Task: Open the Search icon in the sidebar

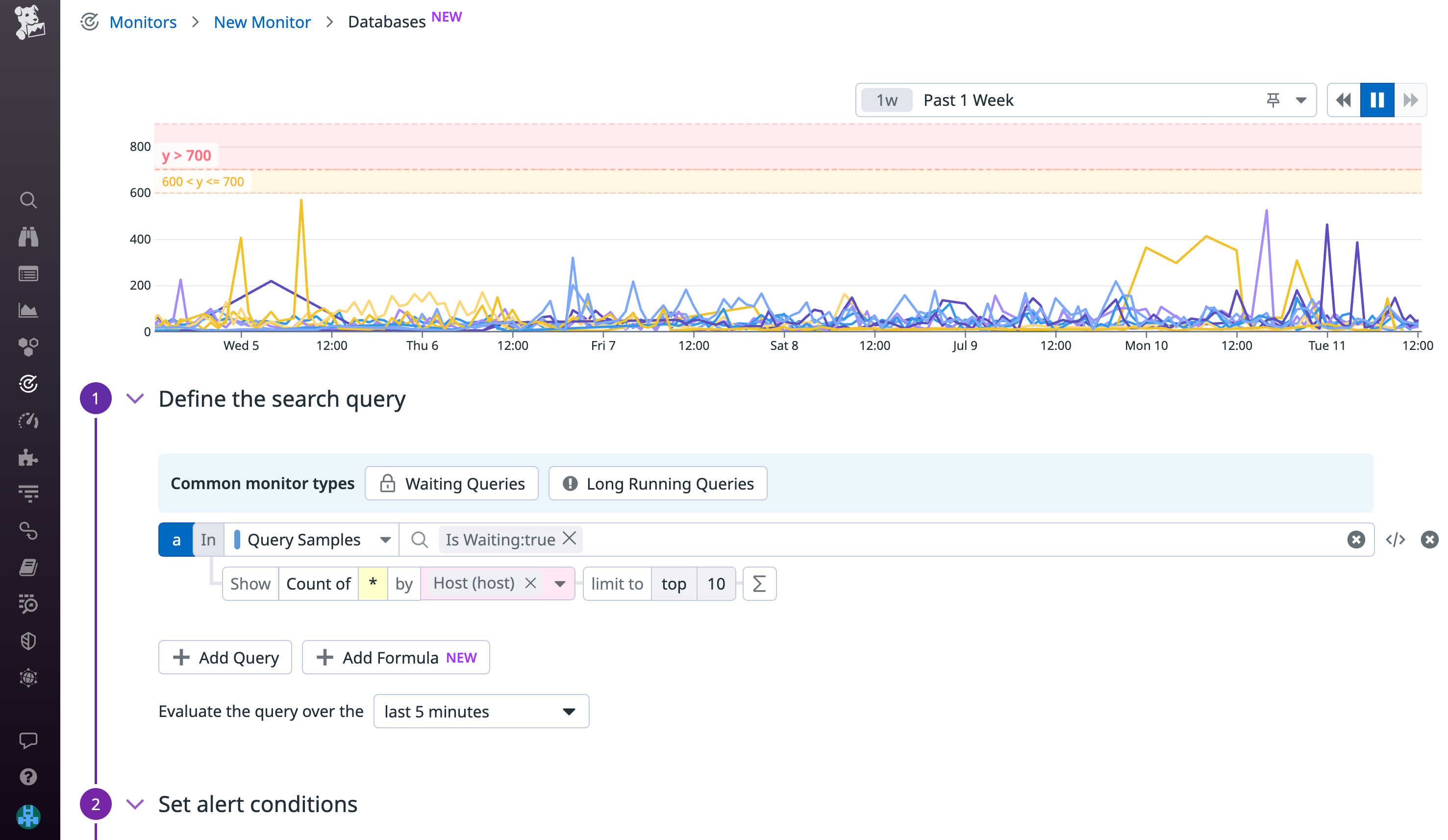Action: [x=29, y=200]
